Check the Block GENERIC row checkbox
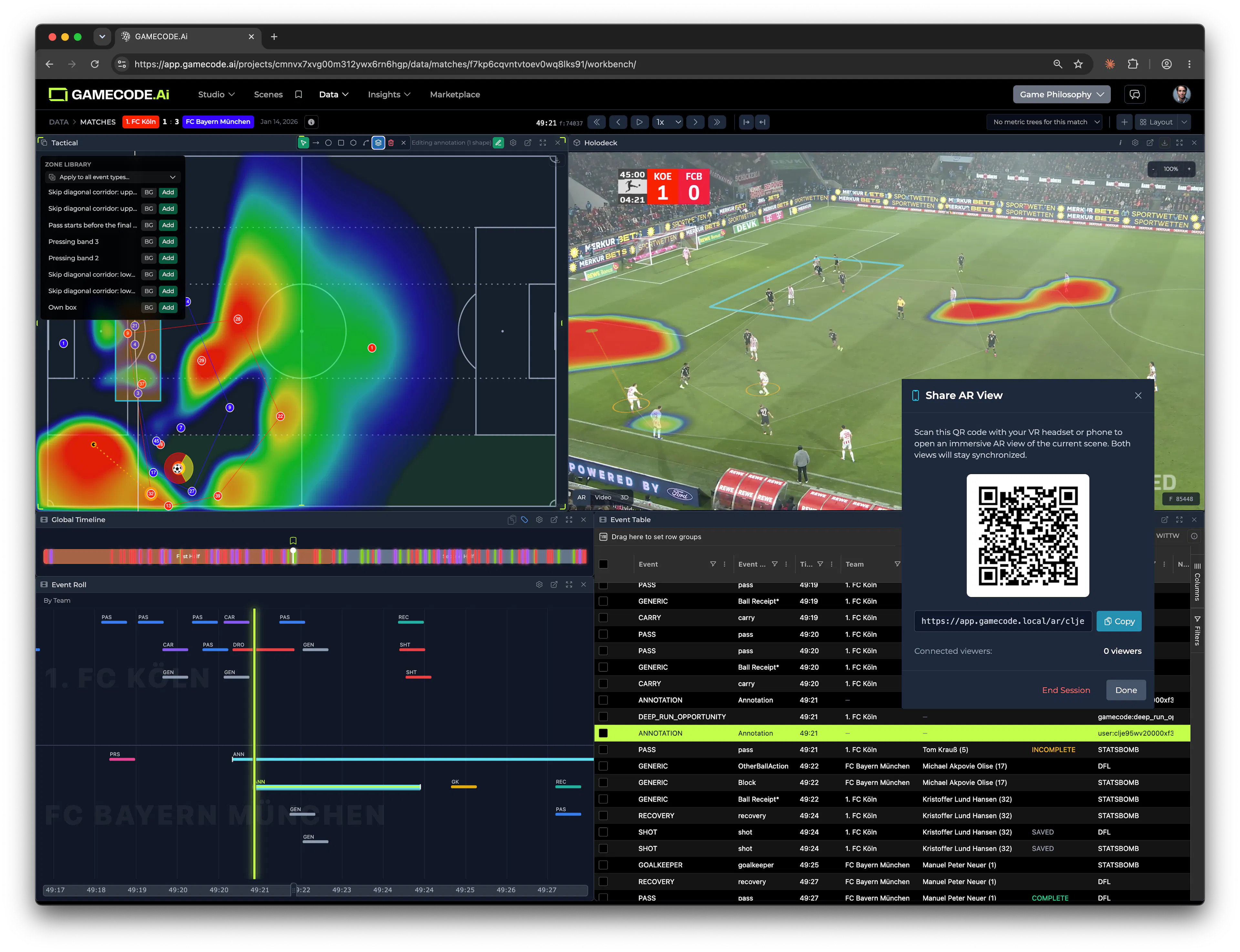Viewport: 1240px width, 952px height. [x=603, y=782]
